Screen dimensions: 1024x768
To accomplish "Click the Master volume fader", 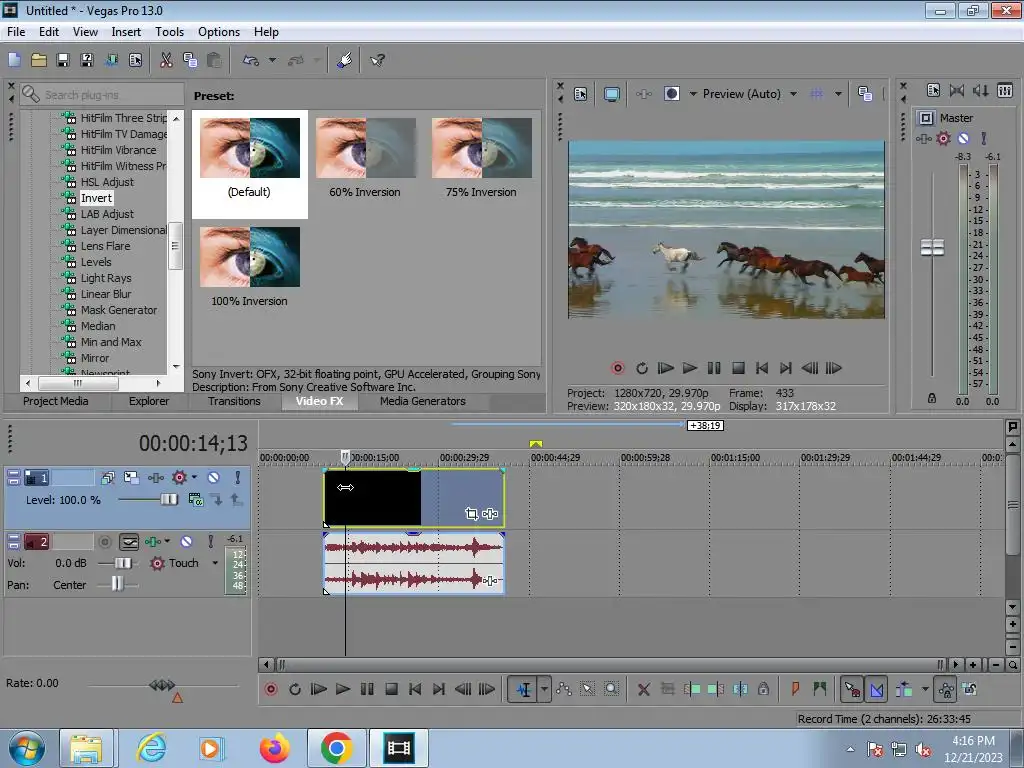I will pyautogui.click(x=932, y=248).
